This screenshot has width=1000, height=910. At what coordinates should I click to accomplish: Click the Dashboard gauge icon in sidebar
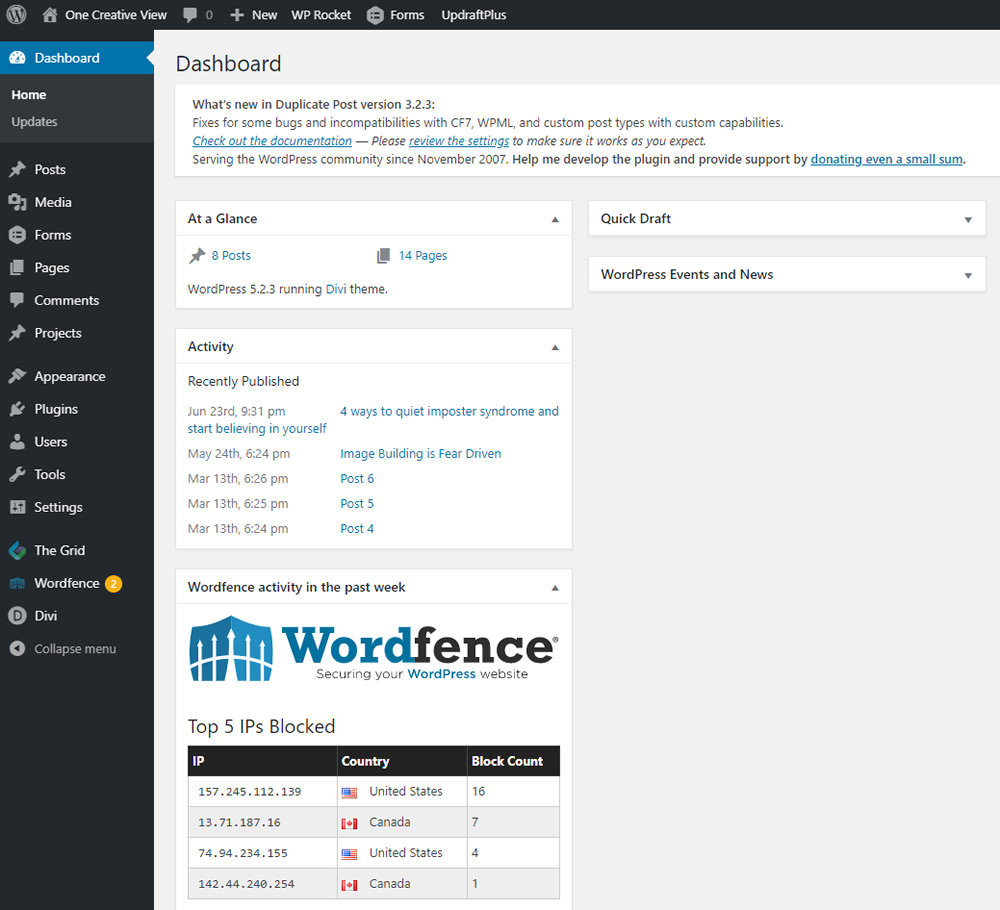coord(17,58)
